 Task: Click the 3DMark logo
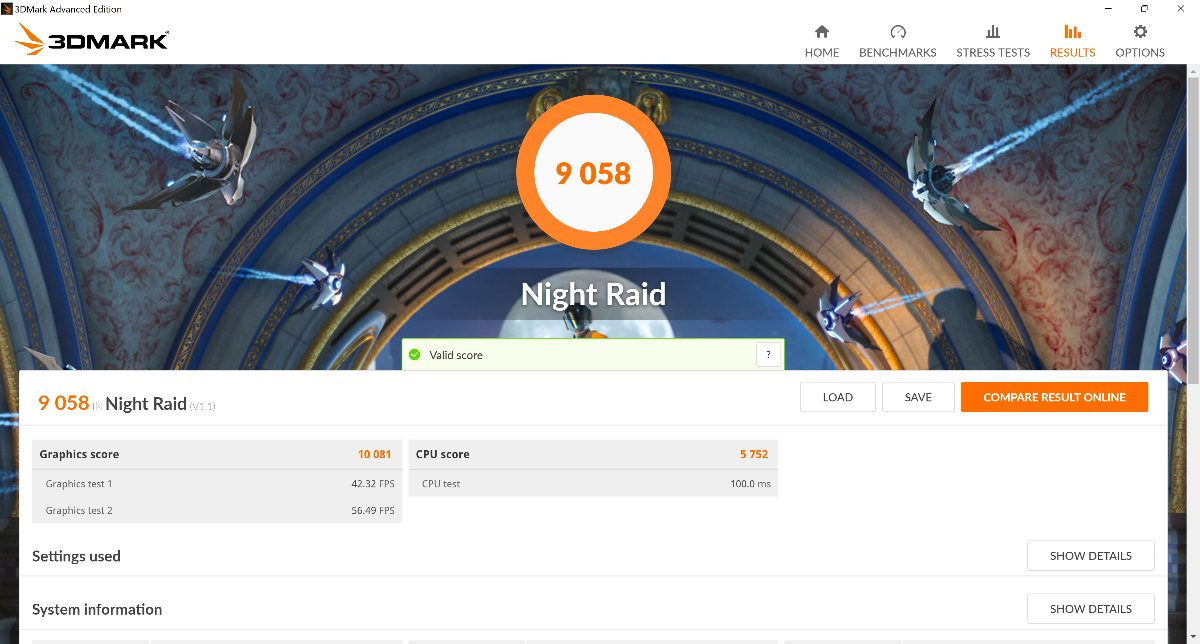point(92,39)
